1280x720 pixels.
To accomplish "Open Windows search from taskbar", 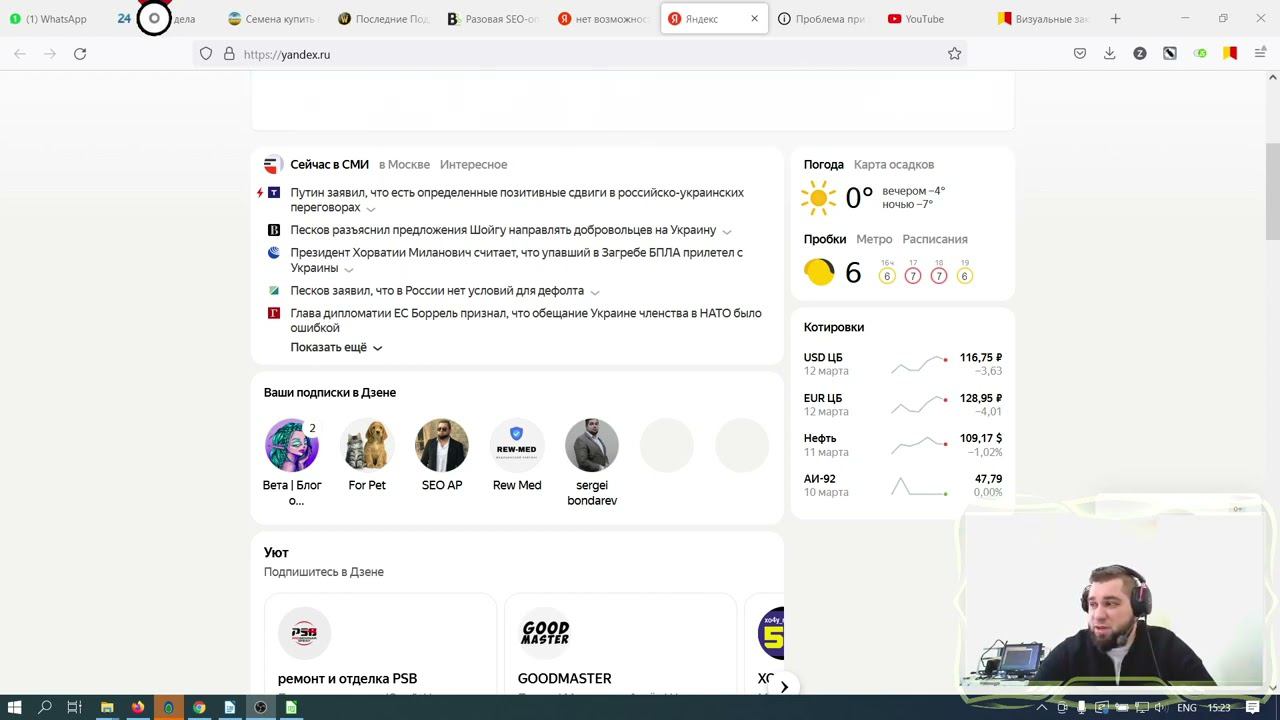I will tap(44, 707).
